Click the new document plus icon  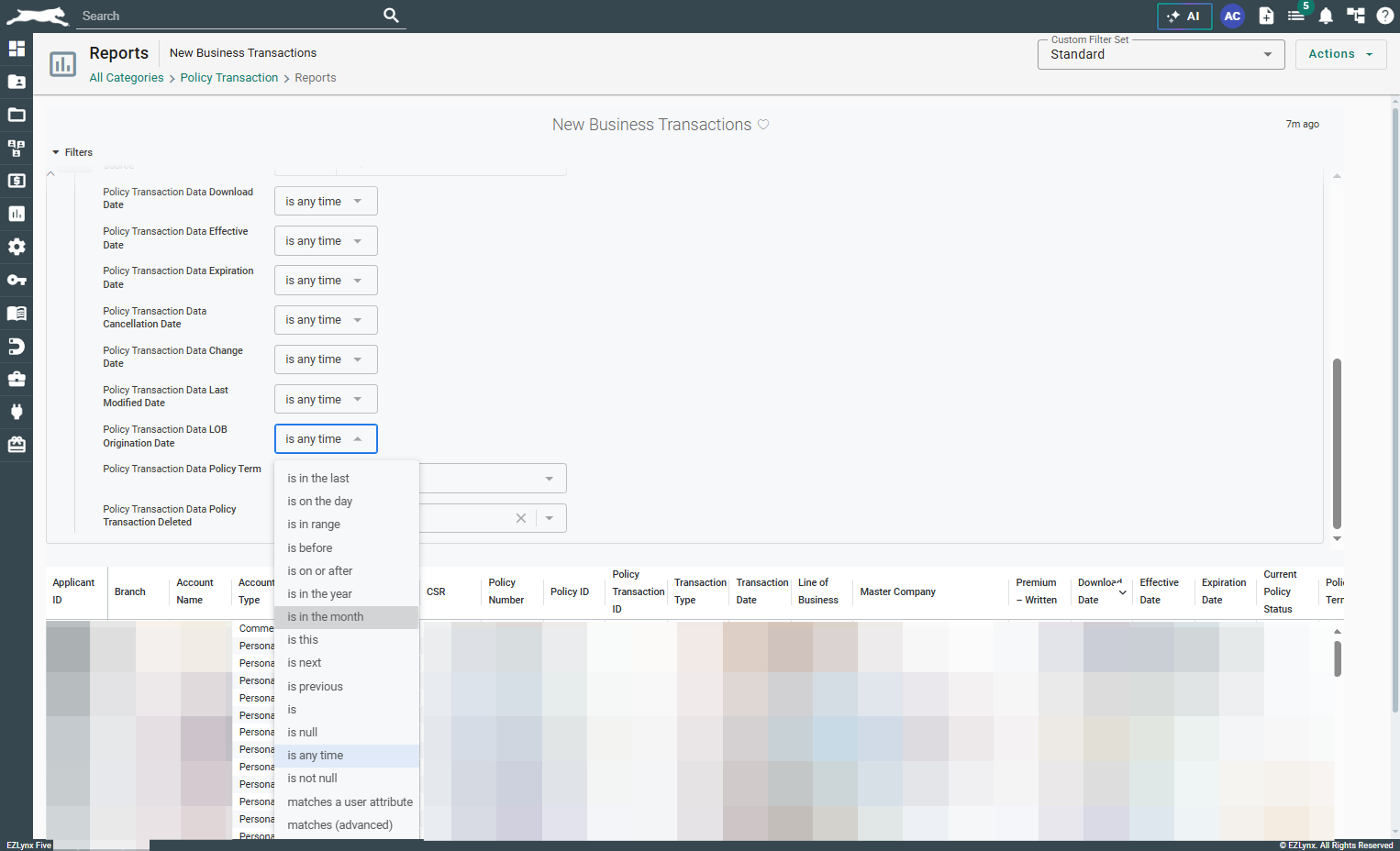point(1266,16)
